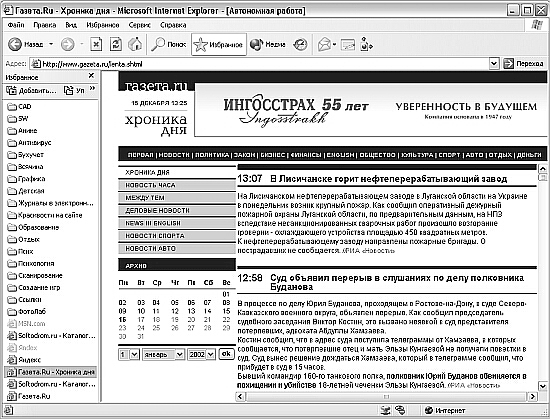This screenshot has width=550, height=419.
Task: Open the CAD favorites folder
Action: pyautogui.click(x=20, y=107)
